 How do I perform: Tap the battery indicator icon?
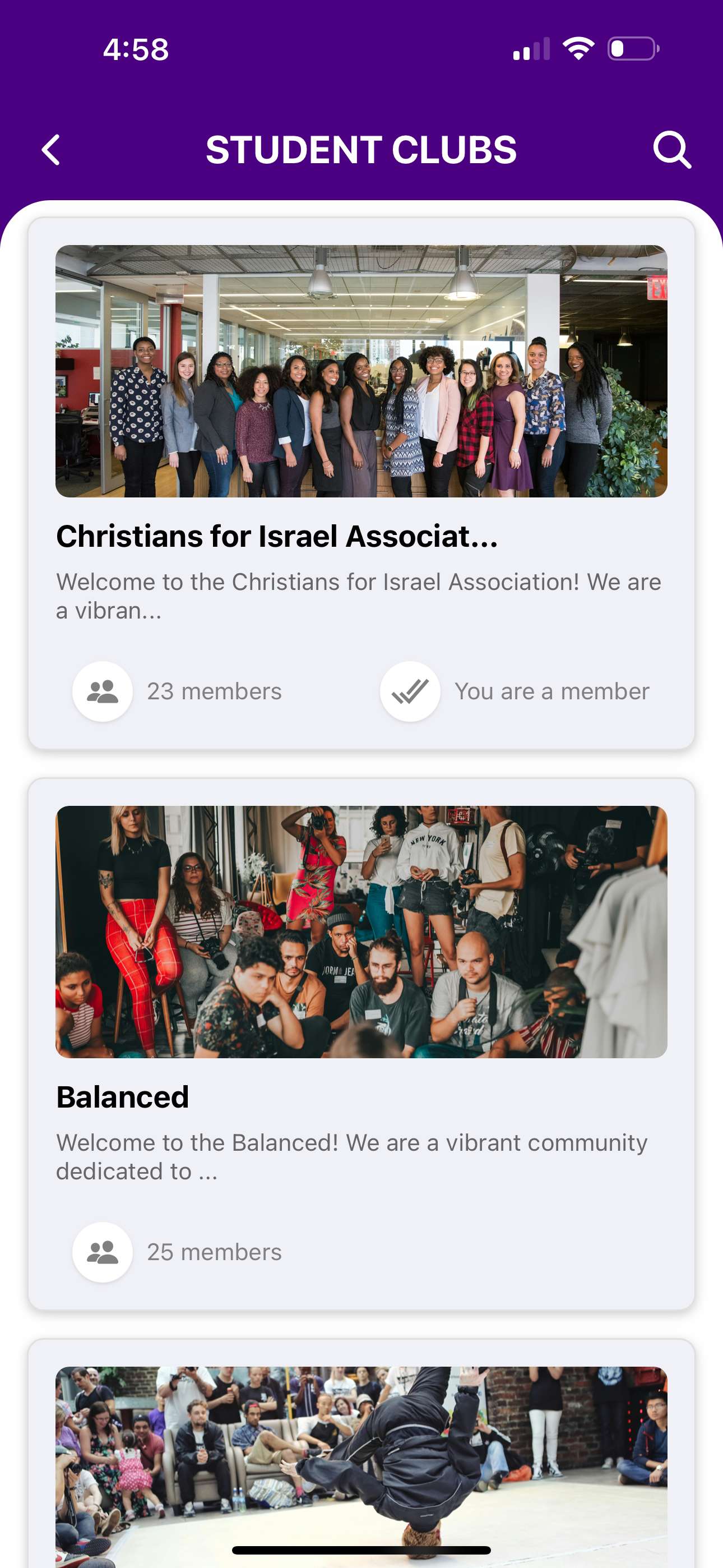tap(633, 49)
